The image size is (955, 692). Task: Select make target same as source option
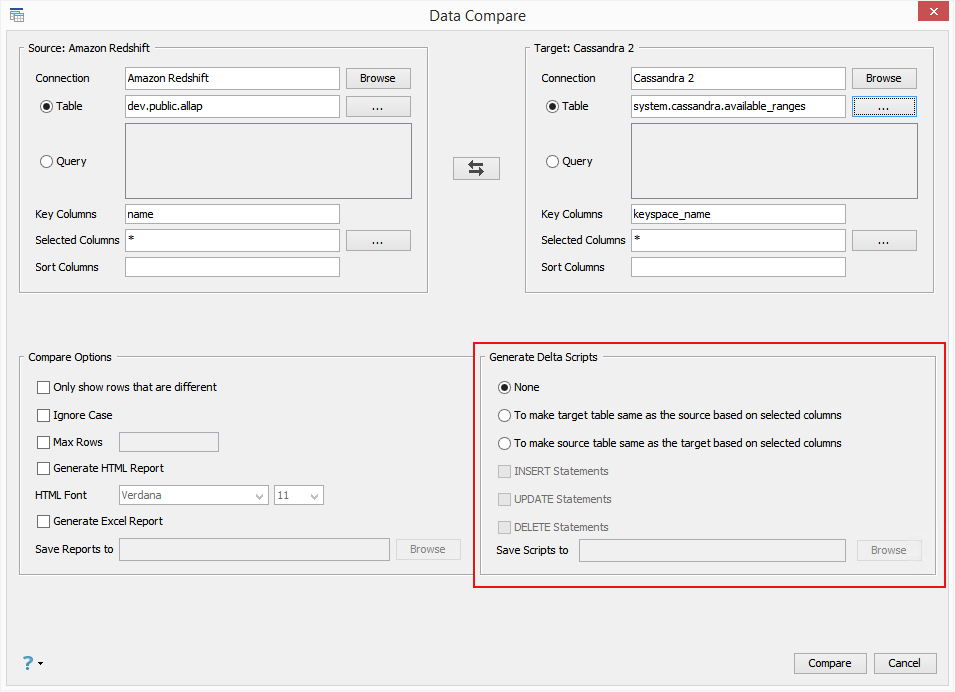click(504, 416)
